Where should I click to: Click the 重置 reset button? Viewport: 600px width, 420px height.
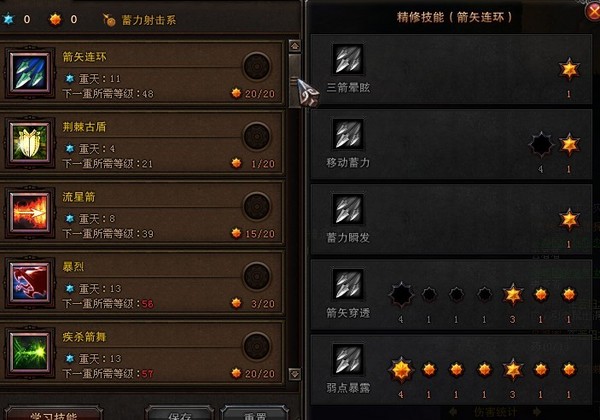255,413
